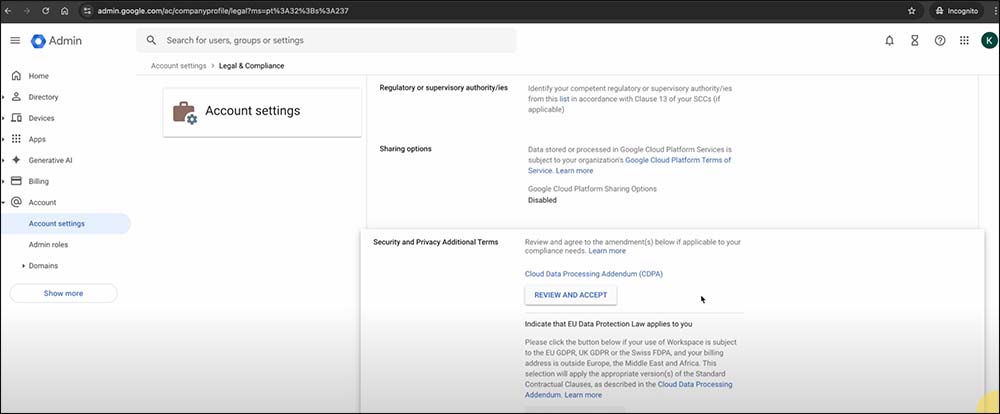Click the browser back arrow

[x=8, y=11]
